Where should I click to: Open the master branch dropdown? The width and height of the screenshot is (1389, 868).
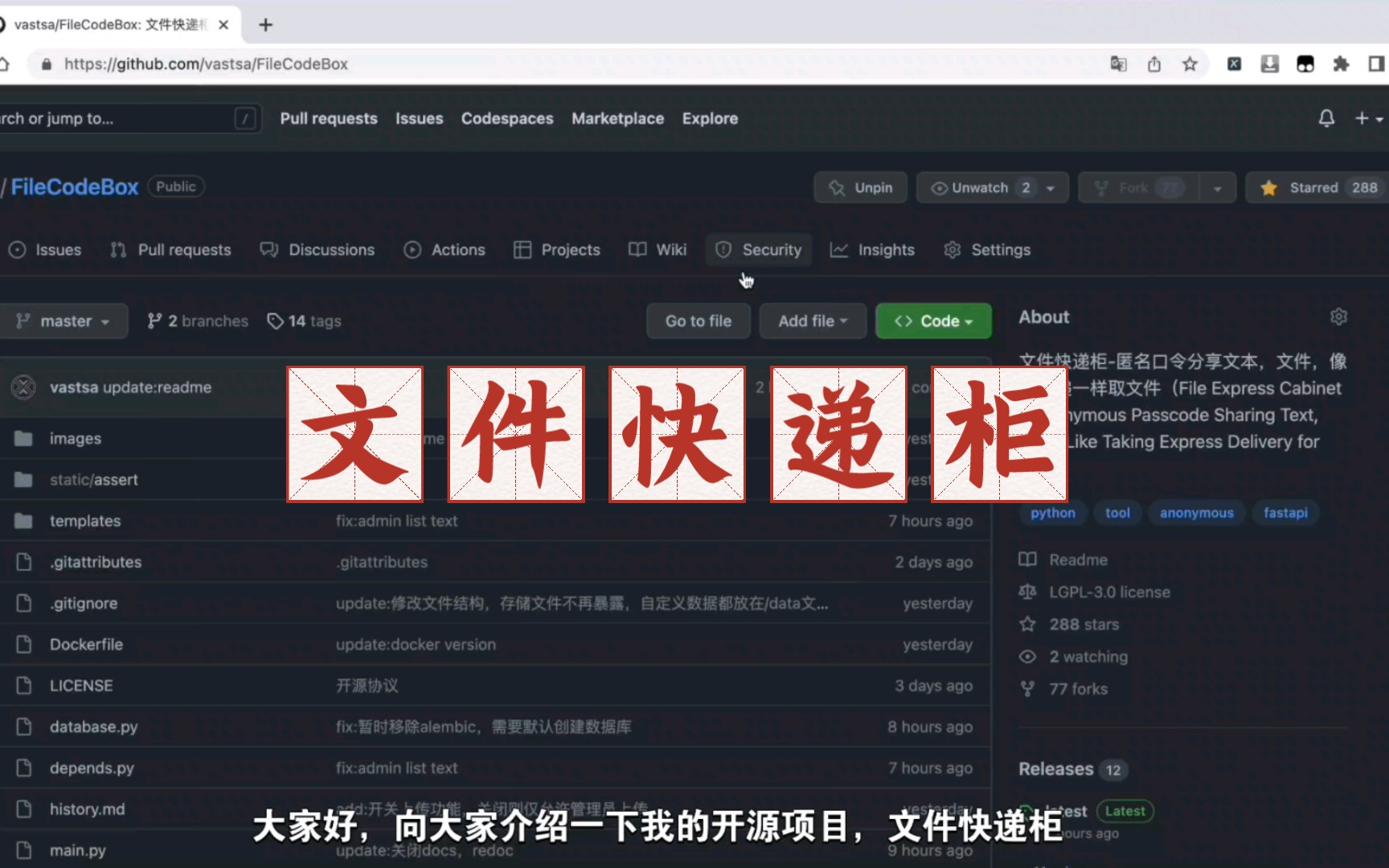pyautogui.click(x=64, y=321)
